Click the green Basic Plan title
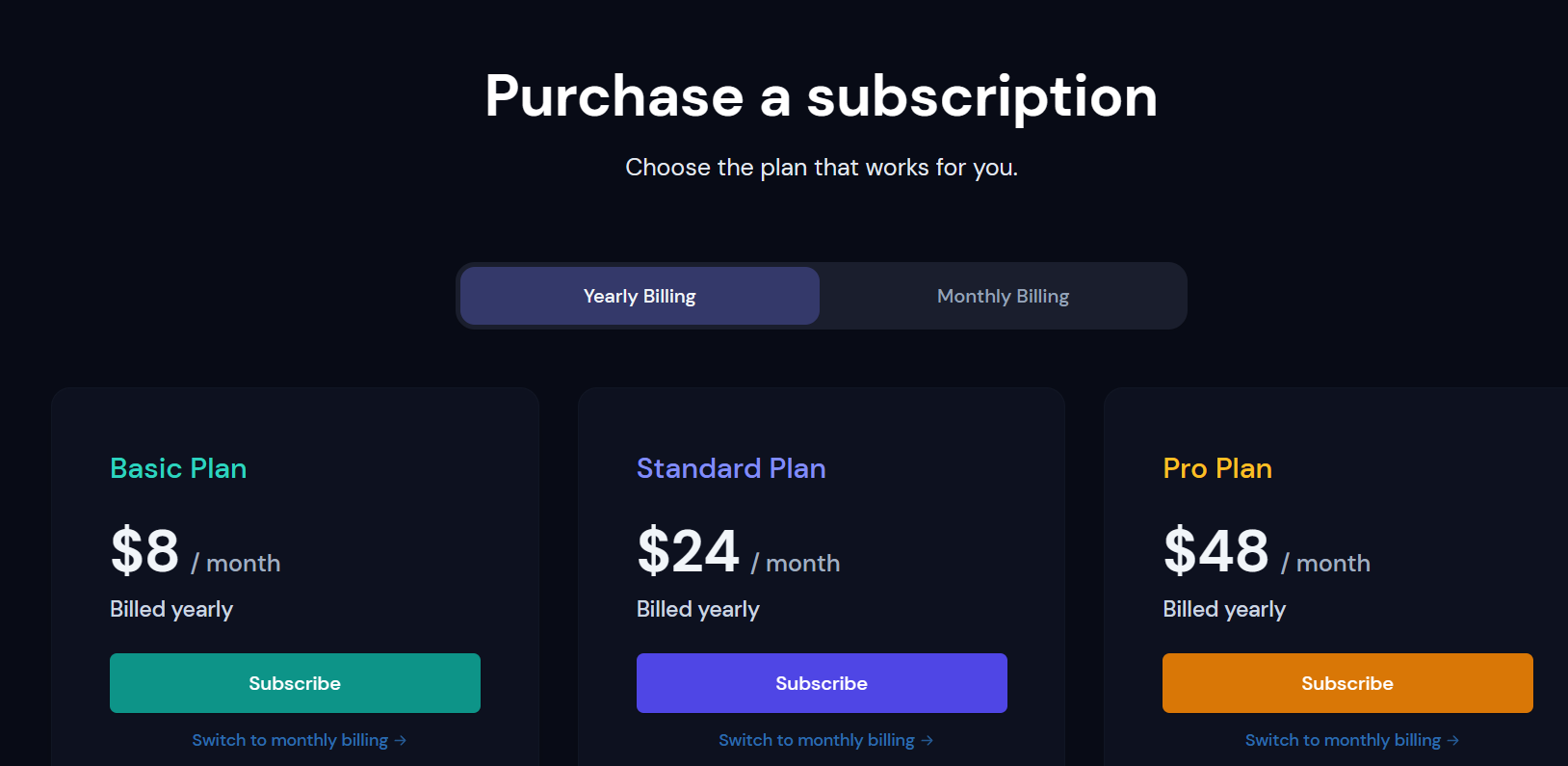The width and height of the screenshot is (1568, 766). click(x=178, y=468)
